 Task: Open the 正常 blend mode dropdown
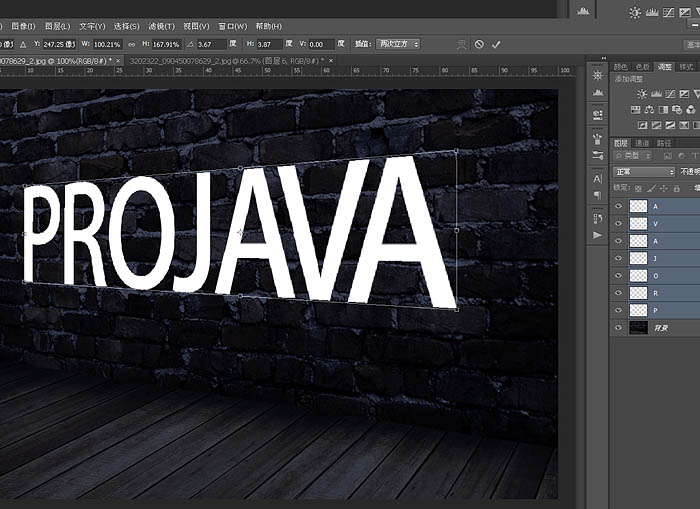pyautogui.click(x=644, y=172)
